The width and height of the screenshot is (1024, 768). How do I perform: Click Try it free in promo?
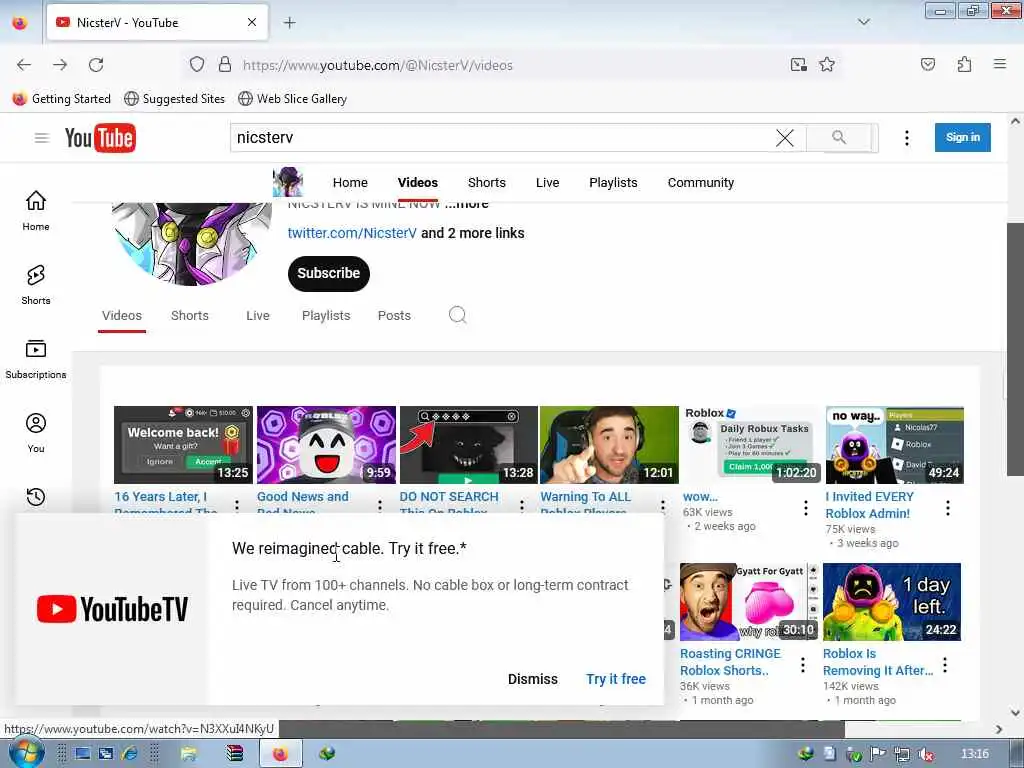tap(616, 679)
